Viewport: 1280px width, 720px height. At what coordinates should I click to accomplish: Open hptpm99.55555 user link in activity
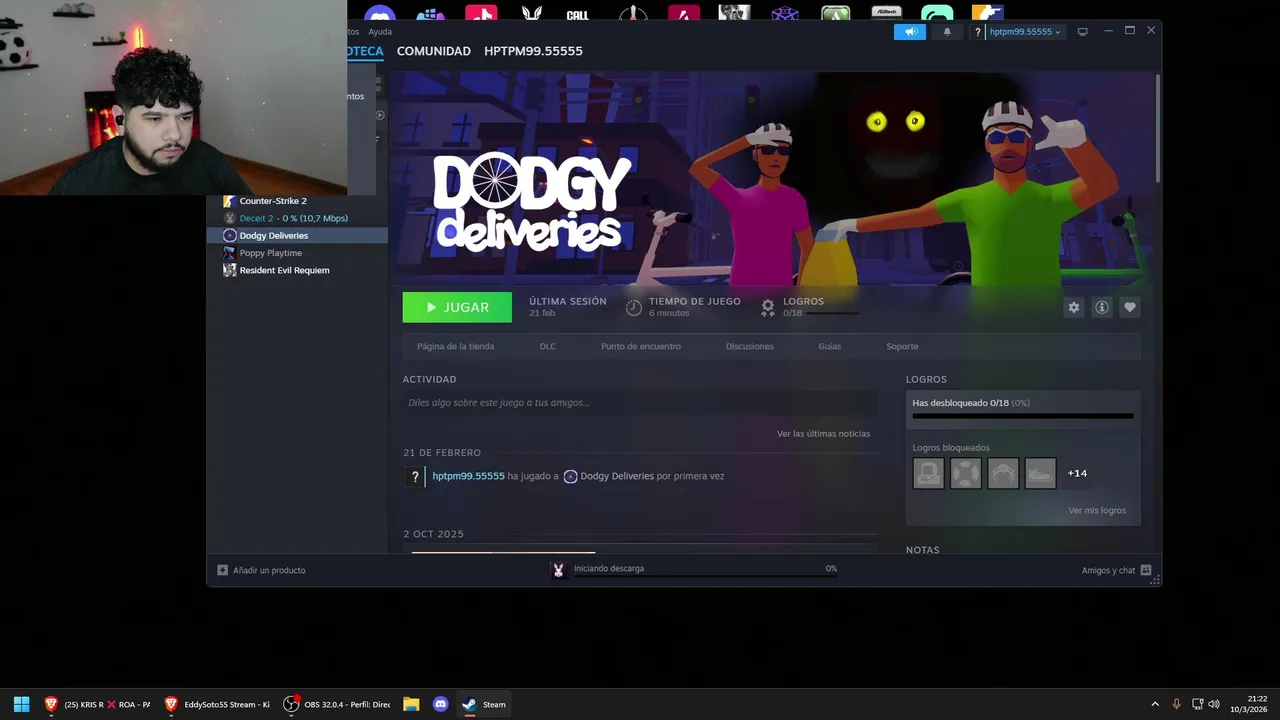click(x=468, y=476)
